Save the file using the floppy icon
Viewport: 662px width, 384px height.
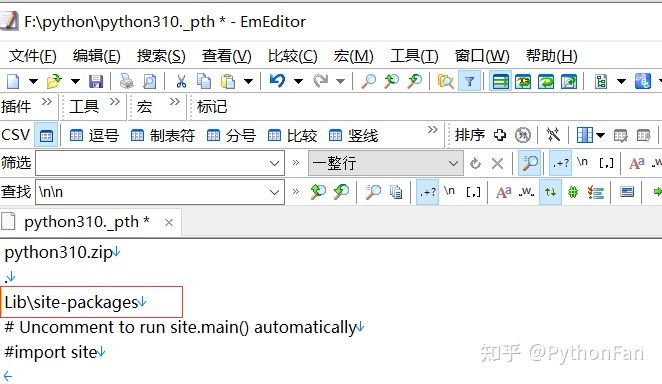(x=96, y=81)
